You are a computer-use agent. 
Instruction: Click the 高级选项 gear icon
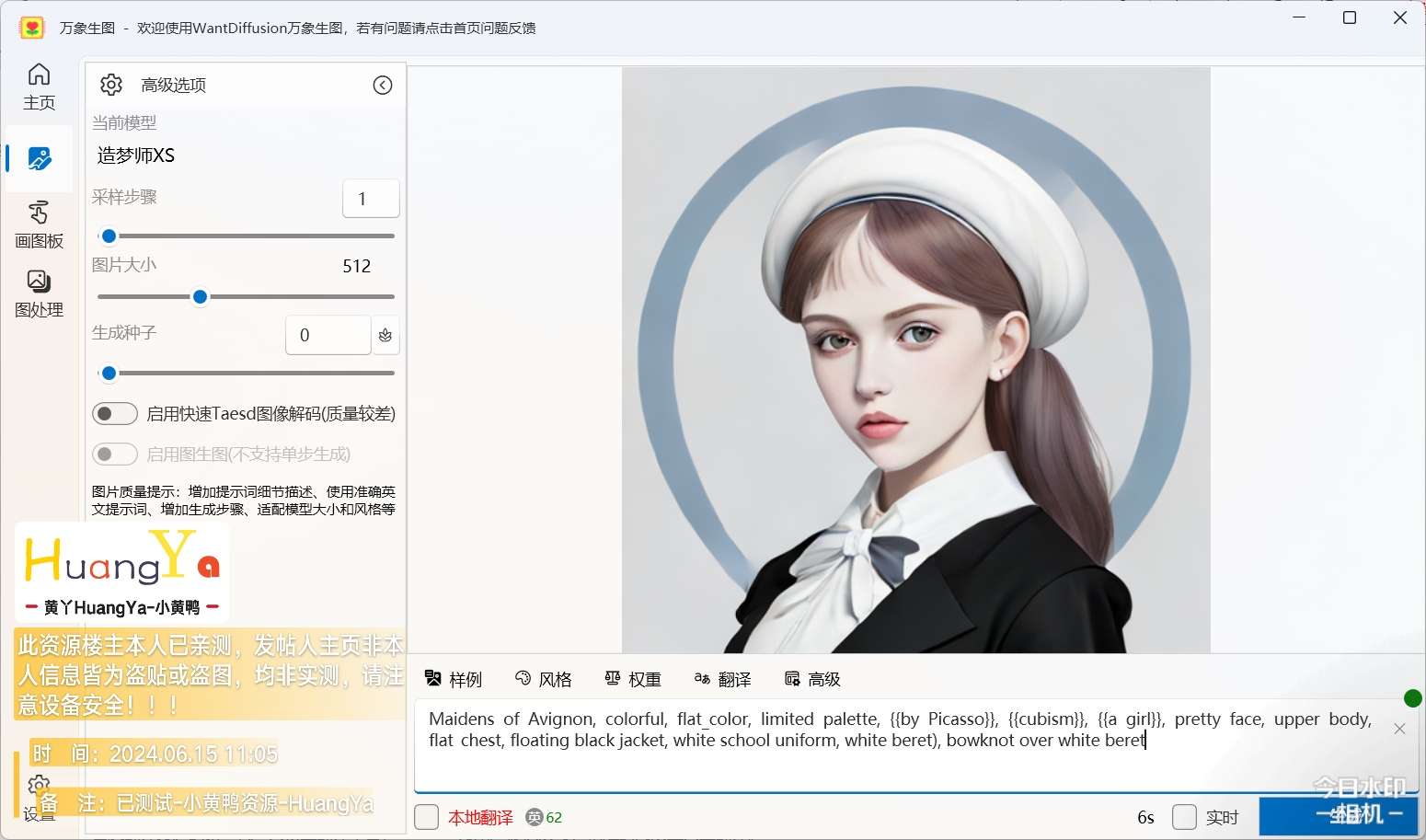111,85
